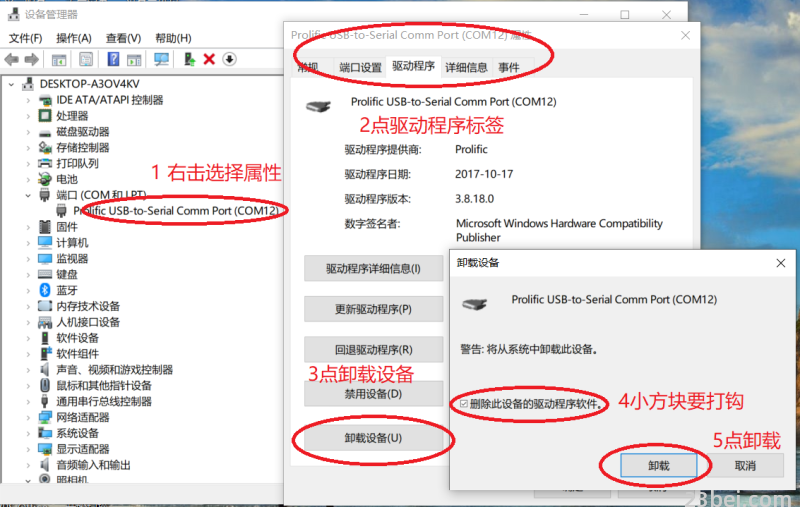Collapse the Ports (COM and LPT) node
This screenshot has width=800, height=507.
click(28, 195)
